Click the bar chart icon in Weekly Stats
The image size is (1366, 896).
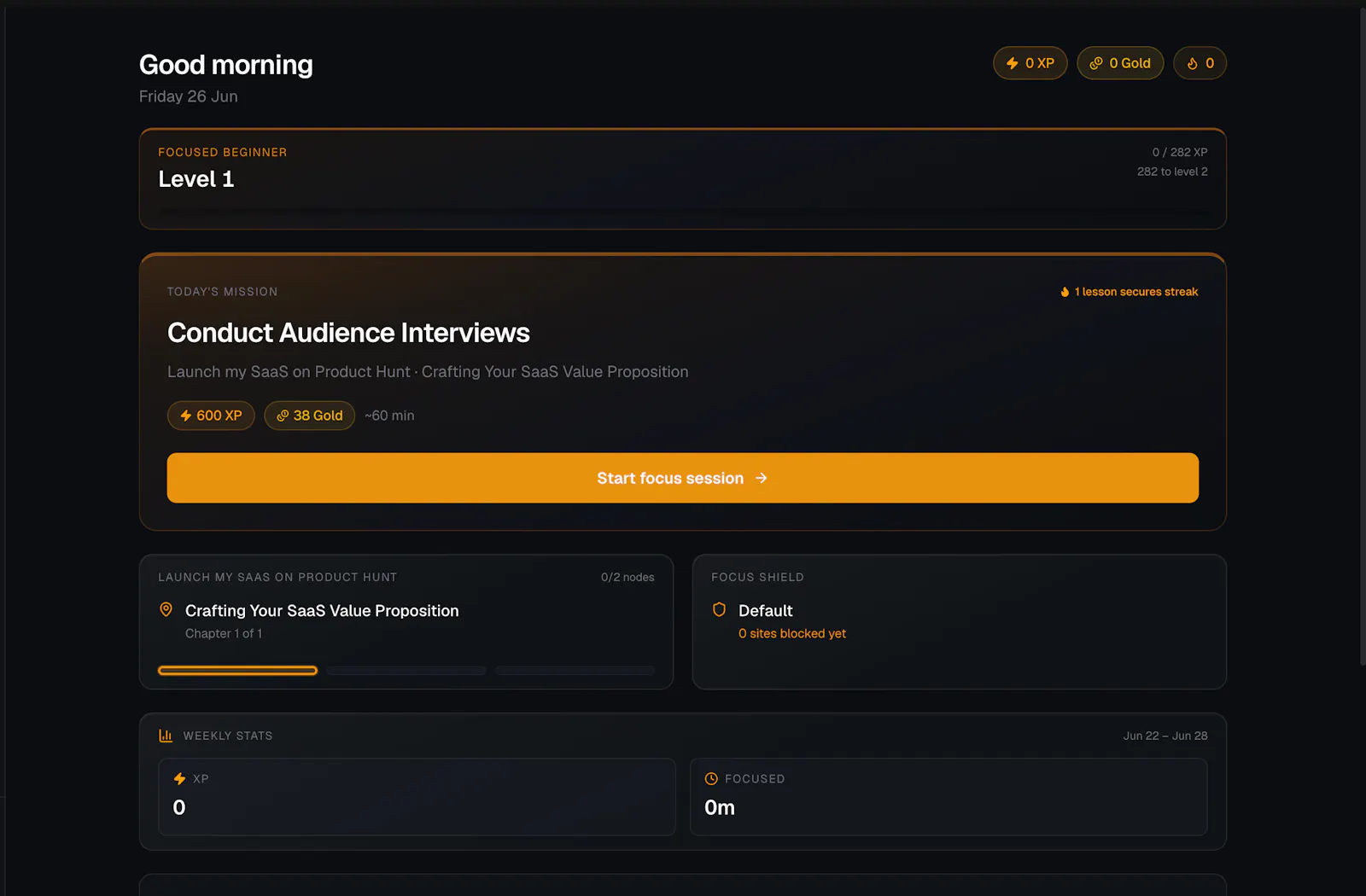166,736
